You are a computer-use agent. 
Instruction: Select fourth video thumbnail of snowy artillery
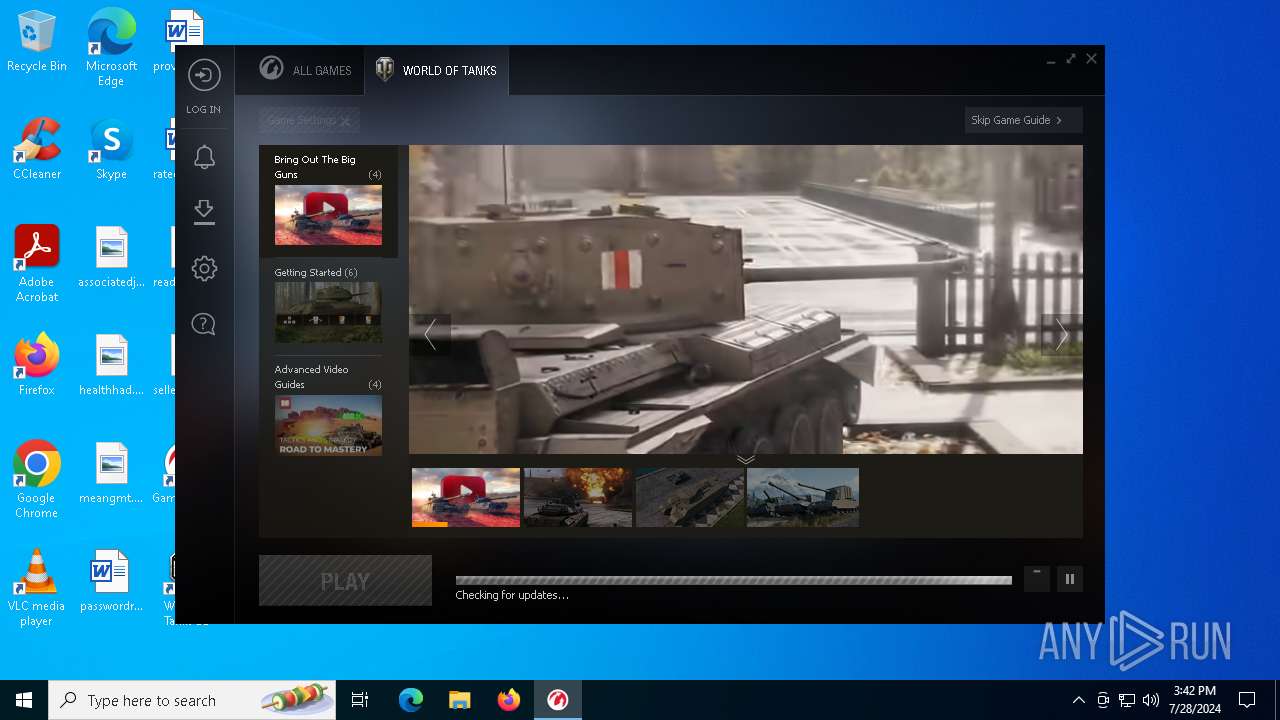[x=803, y=497]
